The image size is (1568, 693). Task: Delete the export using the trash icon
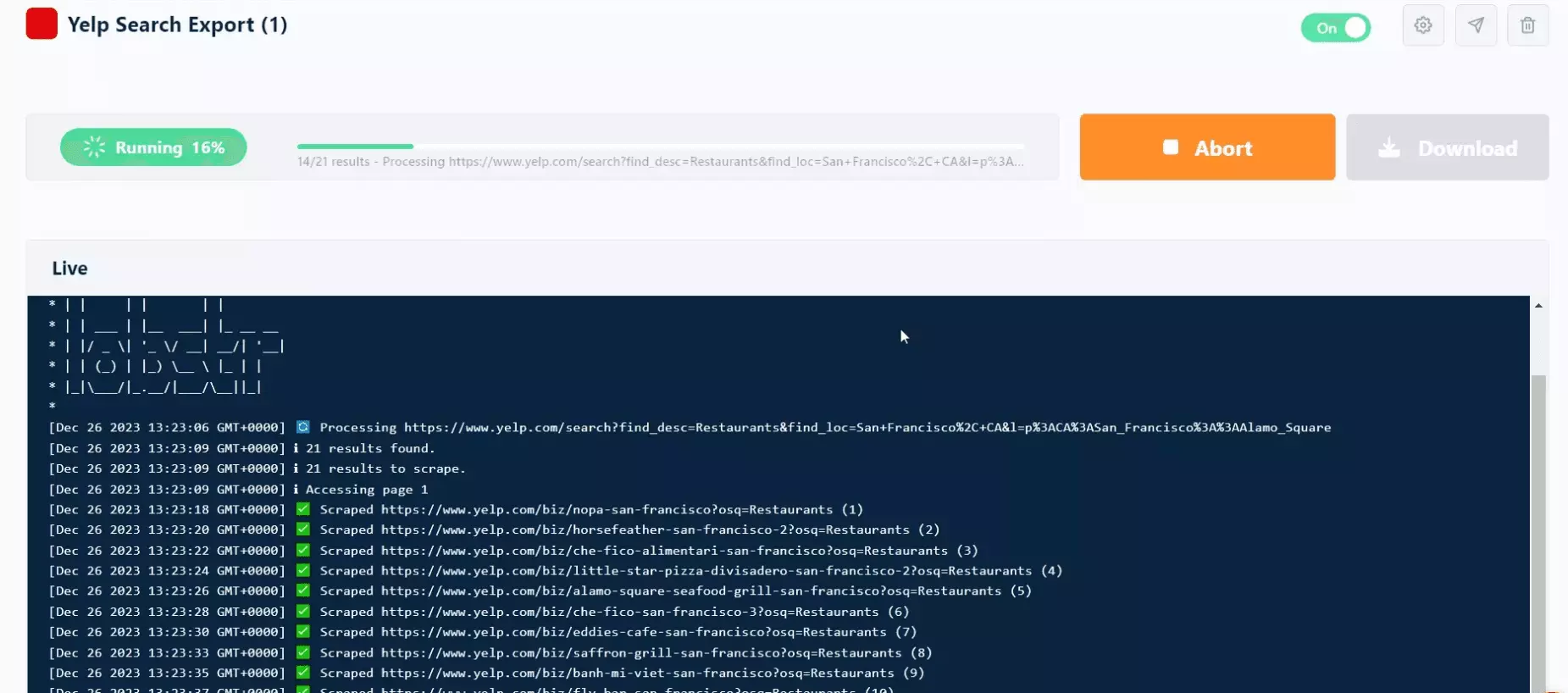pos(1527,25)
